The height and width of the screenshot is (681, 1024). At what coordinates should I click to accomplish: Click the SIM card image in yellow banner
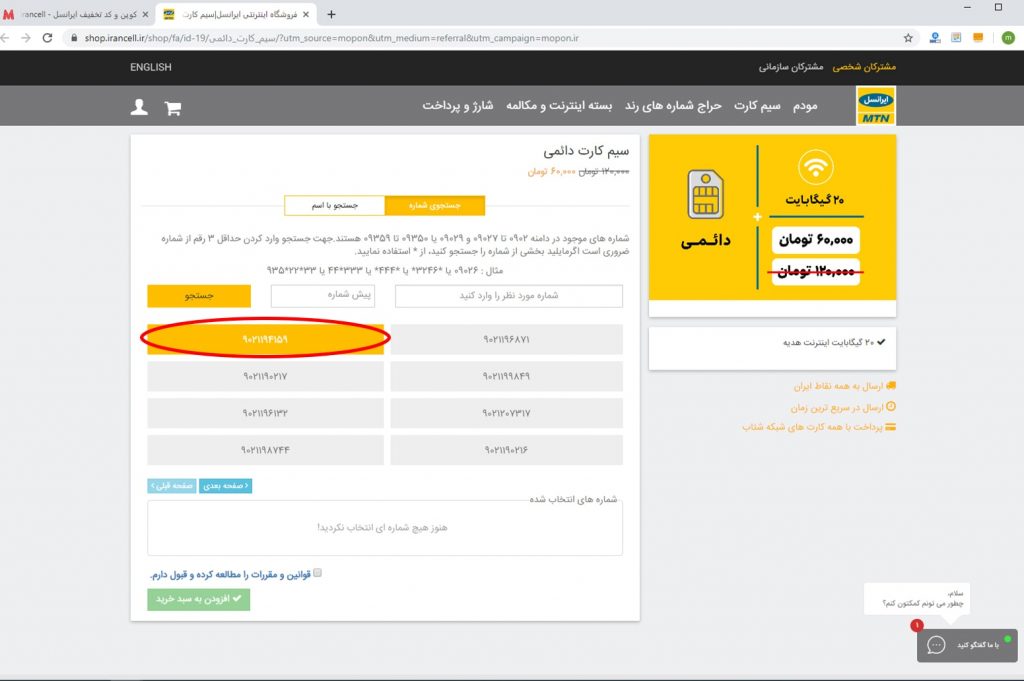pos(705,195)
